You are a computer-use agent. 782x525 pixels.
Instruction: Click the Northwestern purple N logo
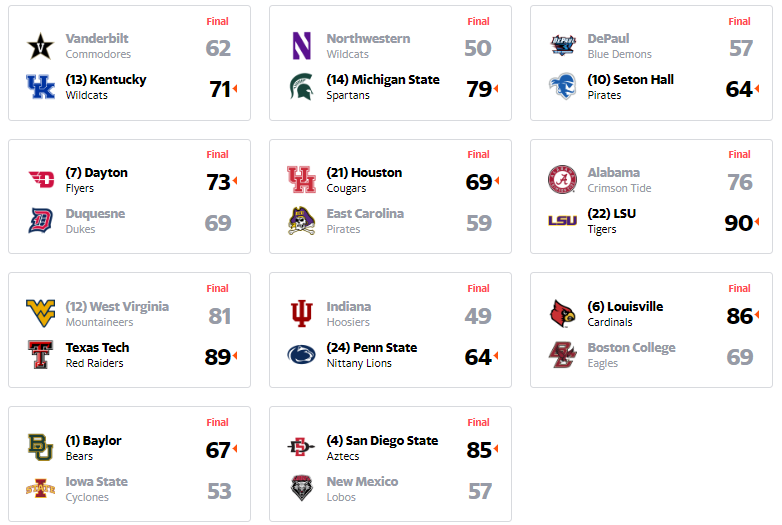[301, 46]
